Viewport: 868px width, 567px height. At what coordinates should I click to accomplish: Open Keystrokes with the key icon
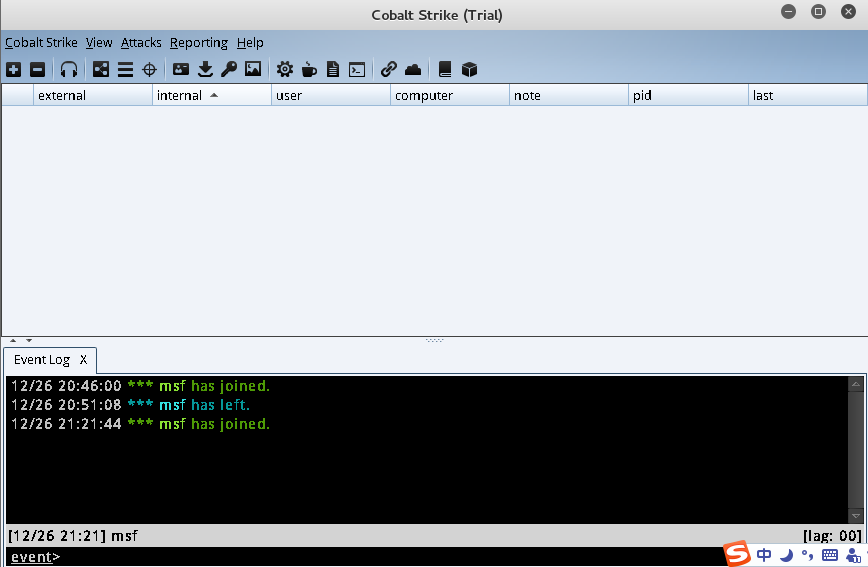[229, 69]
